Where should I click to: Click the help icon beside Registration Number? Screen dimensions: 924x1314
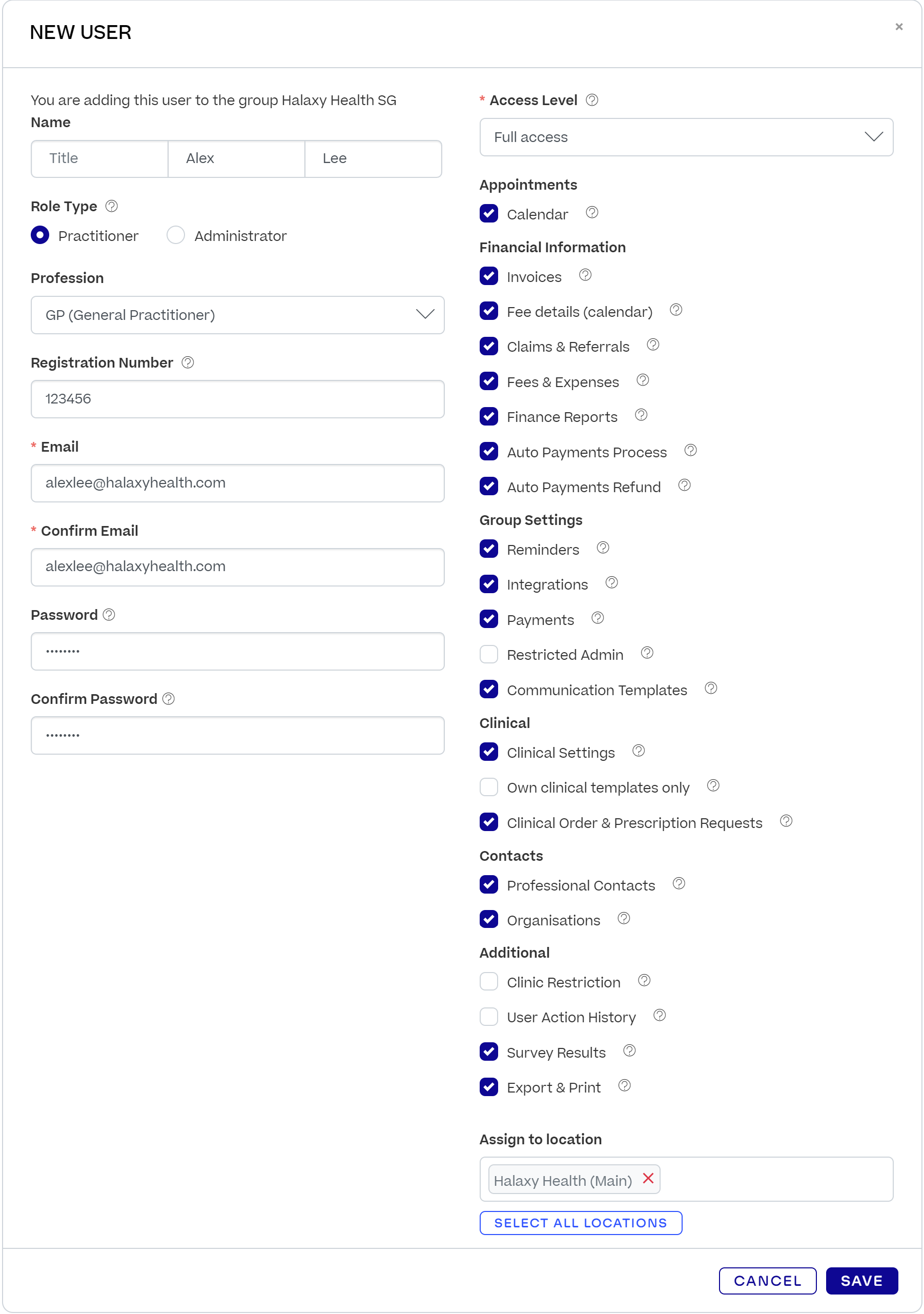click(x=188, y=362)
